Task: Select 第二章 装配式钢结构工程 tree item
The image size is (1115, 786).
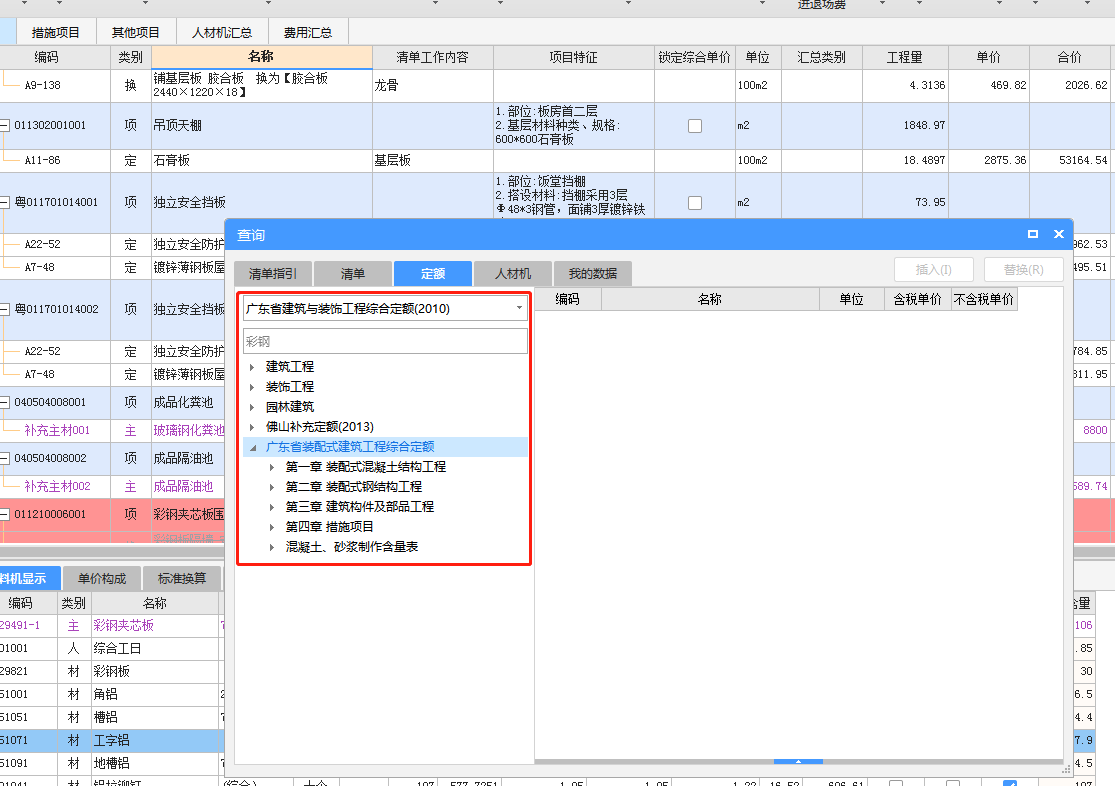Action: tap(353, 487)
